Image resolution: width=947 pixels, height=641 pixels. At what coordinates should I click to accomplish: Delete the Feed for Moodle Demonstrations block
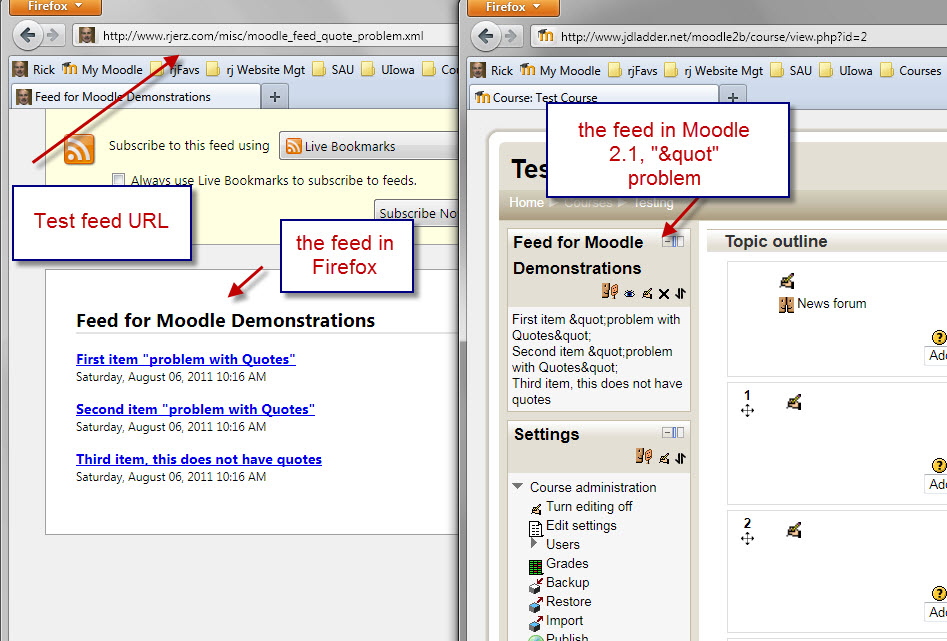[x=664, y=294]
